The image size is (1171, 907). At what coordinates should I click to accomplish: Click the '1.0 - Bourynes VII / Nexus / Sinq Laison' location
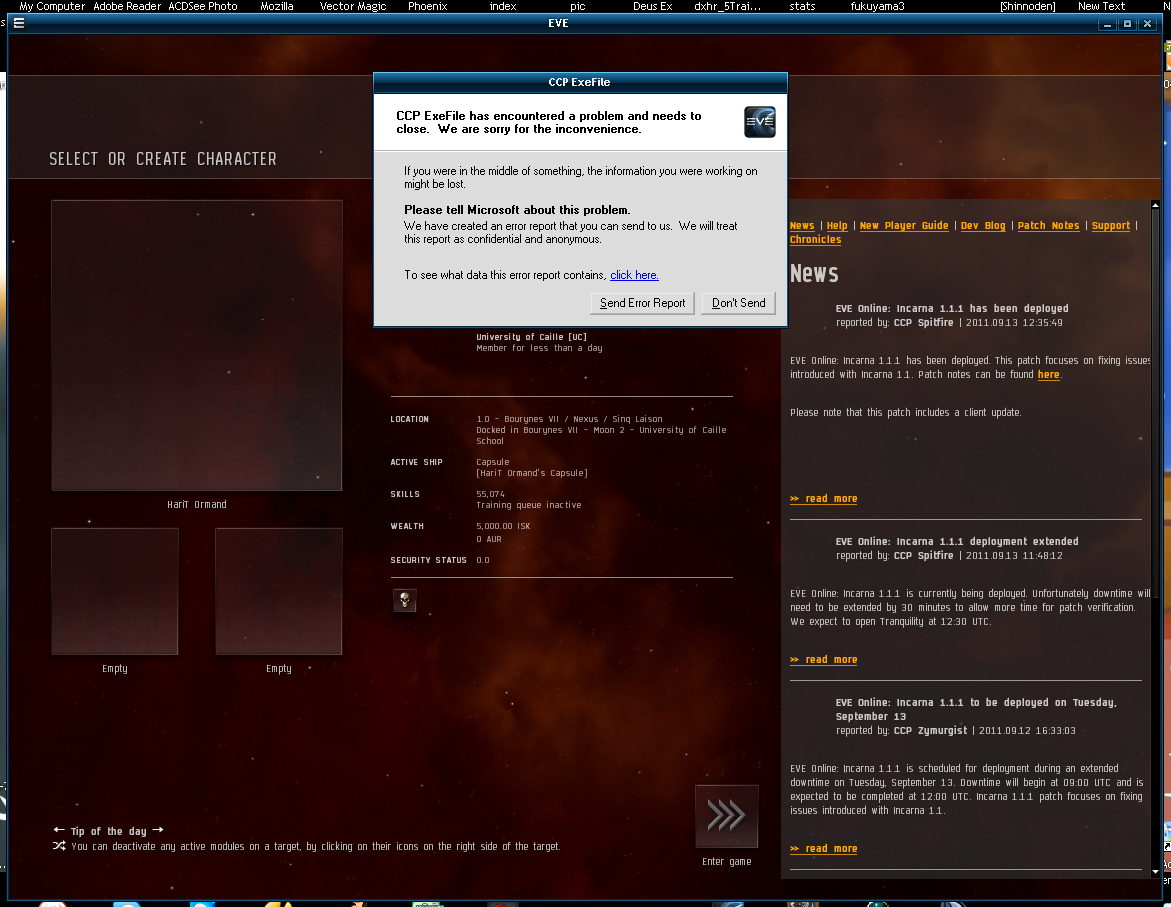(x=569, y=419)
